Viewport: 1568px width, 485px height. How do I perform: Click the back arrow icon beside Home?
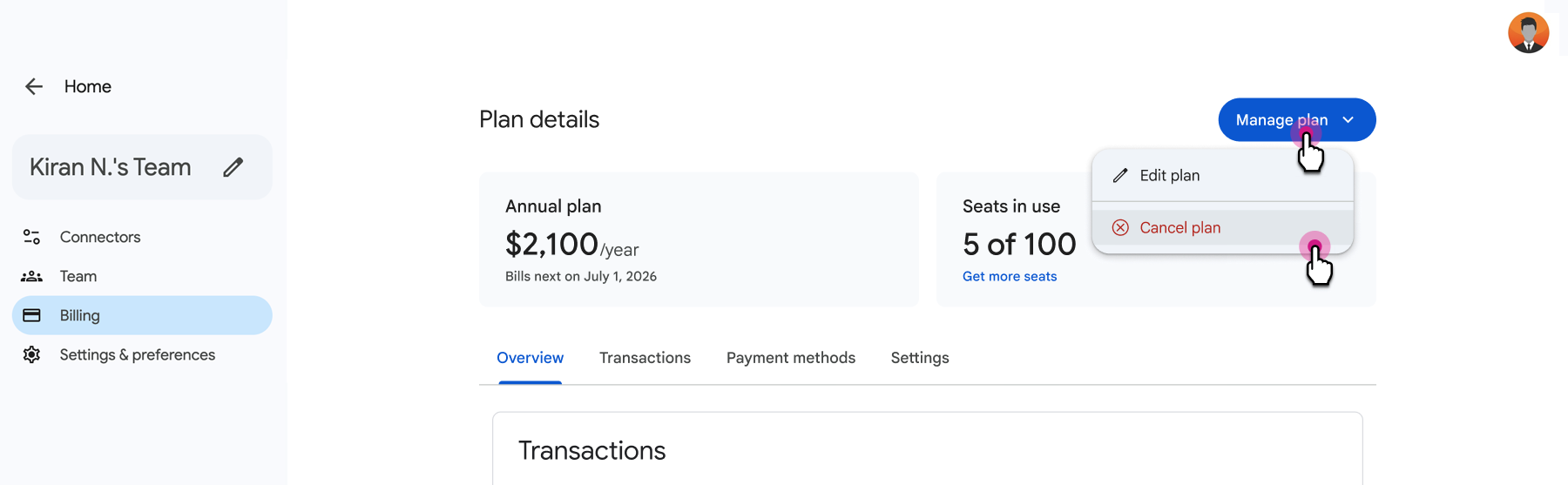(x=34, y=86)
